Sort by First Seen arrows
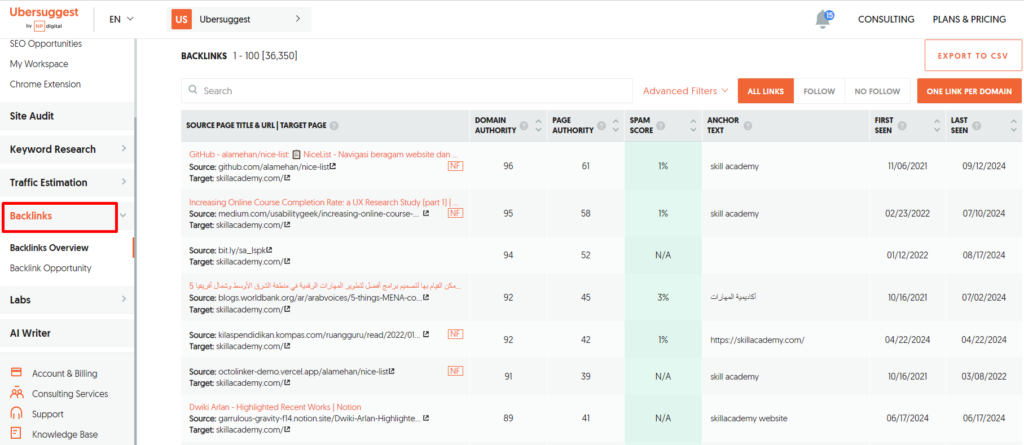The image size is (1024, 445). (x=935, y=125)
